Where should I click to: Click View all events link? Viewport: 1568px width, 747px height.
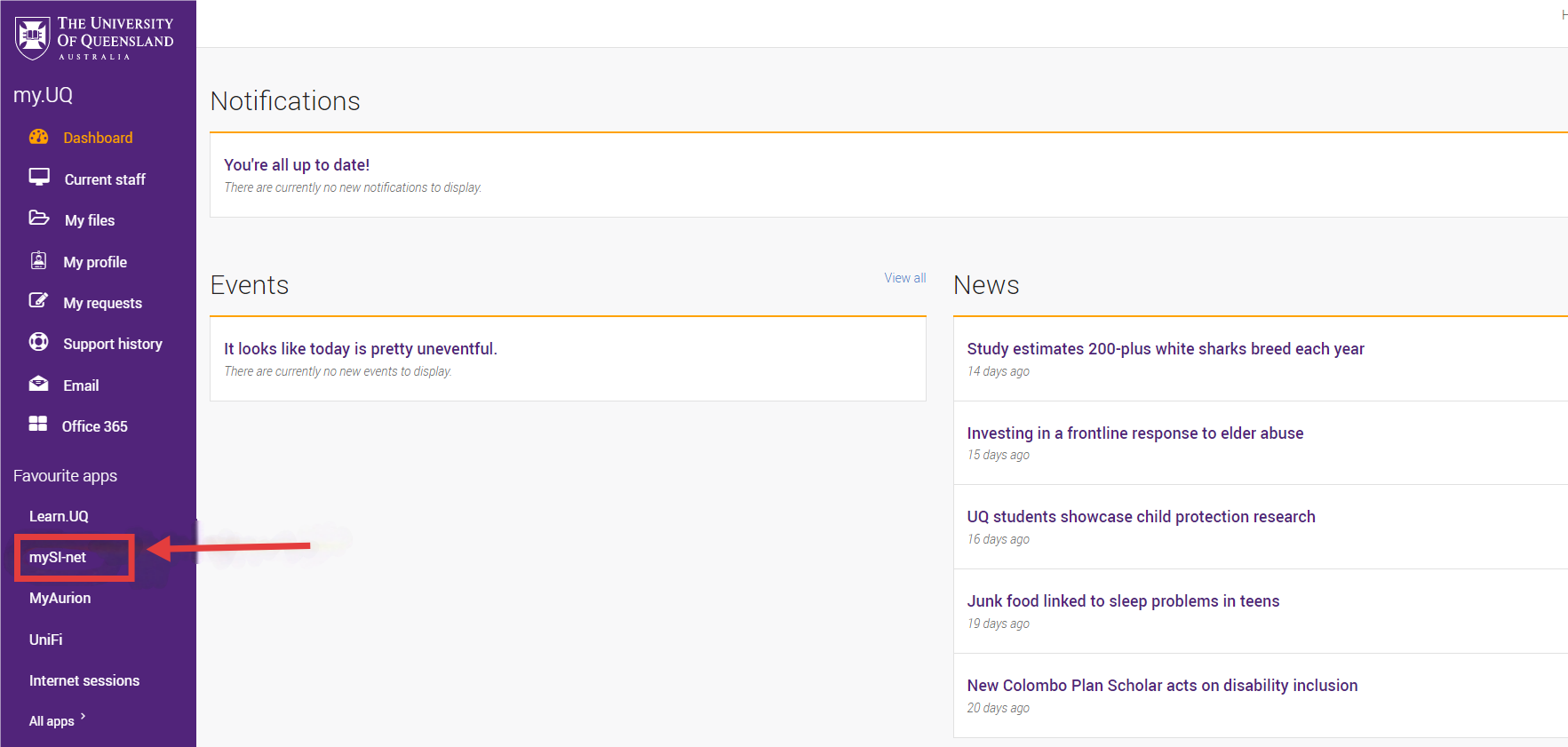point(905,278)
